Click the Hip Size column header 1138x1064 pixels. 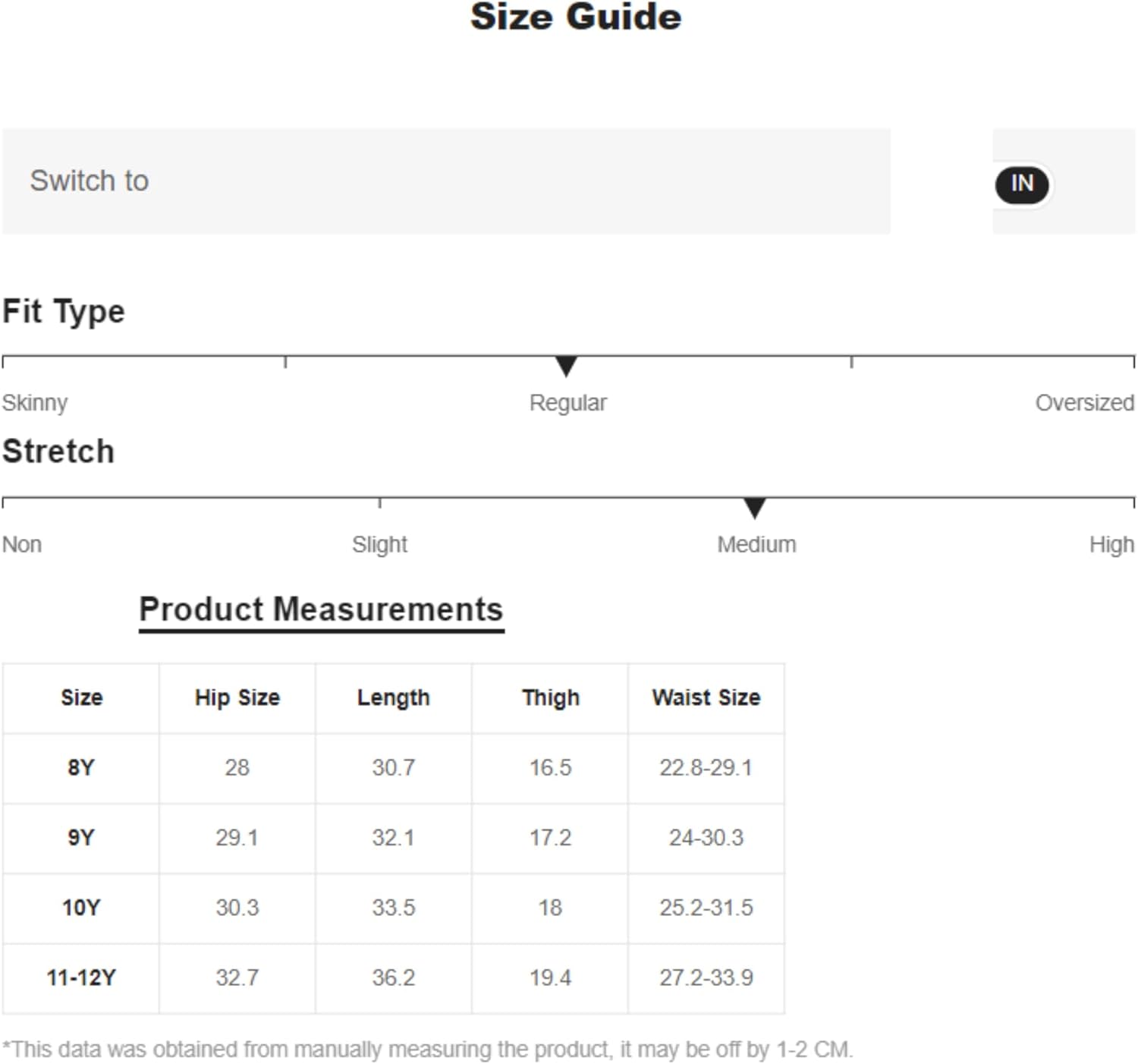[237, 697]
